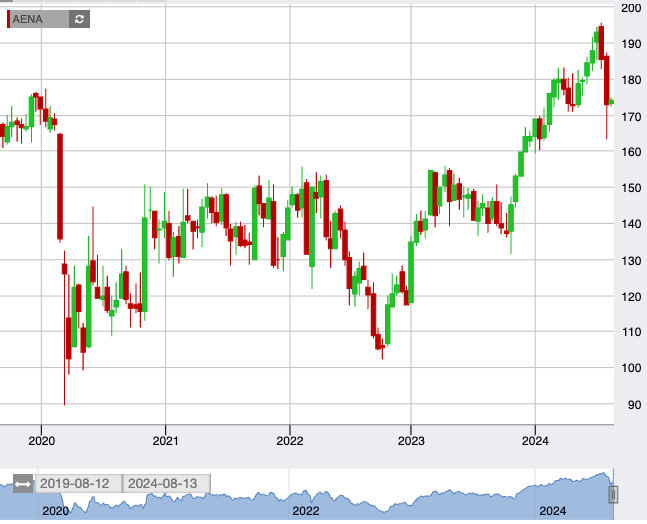Viewport: 647px width, 524px height.
Task: Click the 2020 label on main time axis
Action: pos(41,441)
